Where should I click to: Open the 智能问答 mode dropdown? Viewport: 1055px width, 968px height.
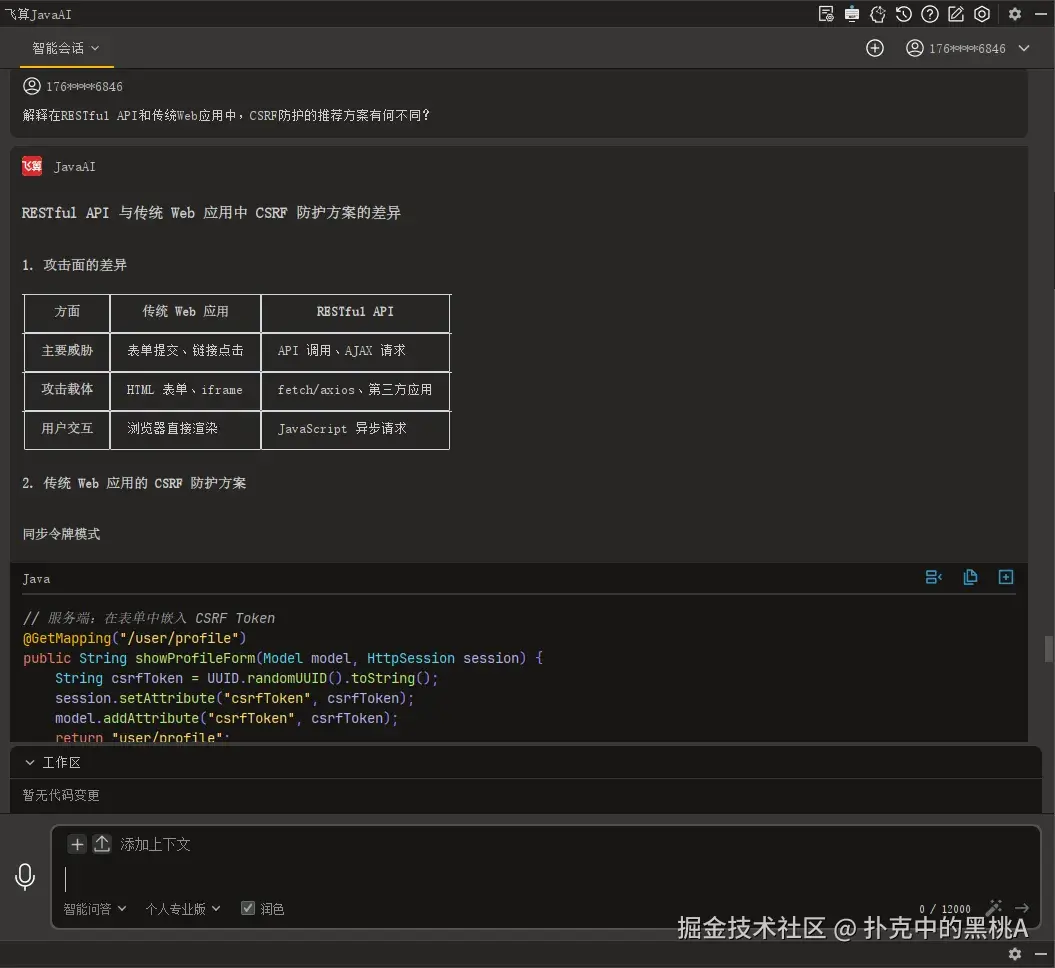click(95, 909)
